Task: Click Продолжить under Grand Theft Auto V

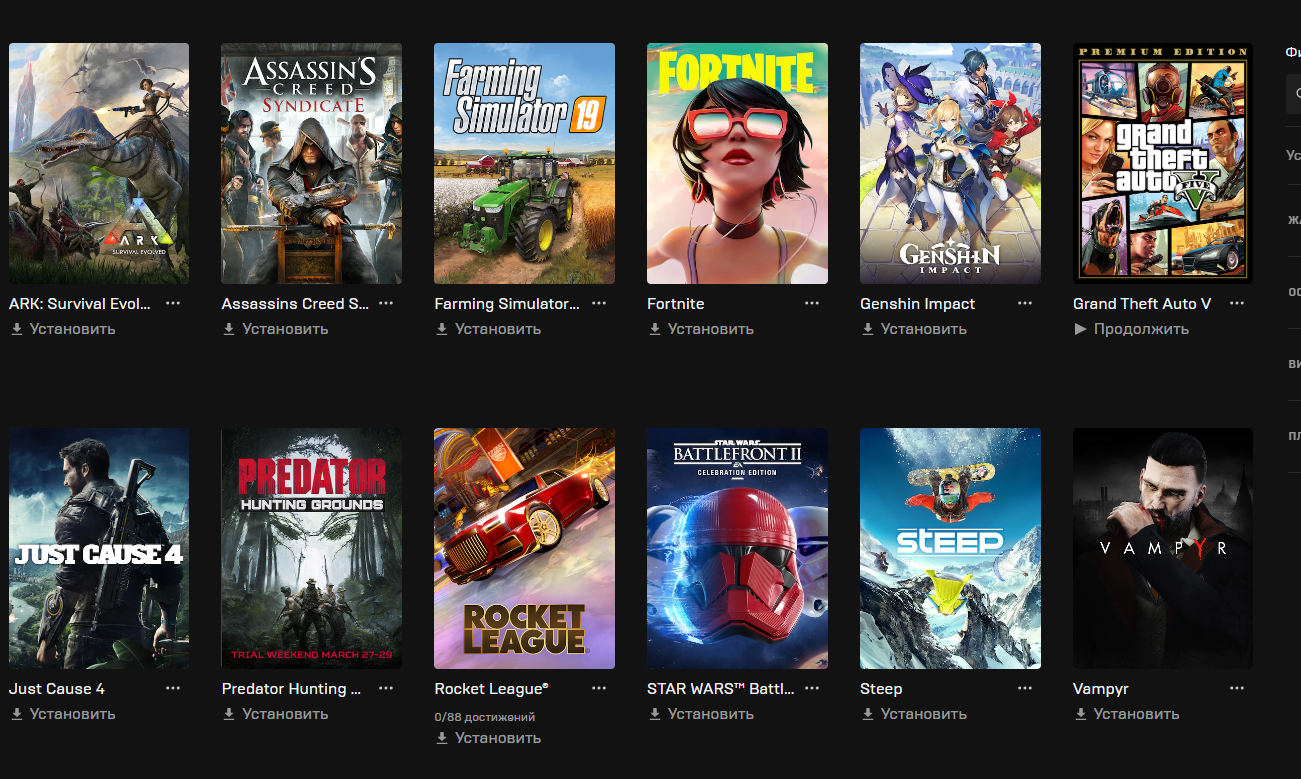Action: (1131, 329)
